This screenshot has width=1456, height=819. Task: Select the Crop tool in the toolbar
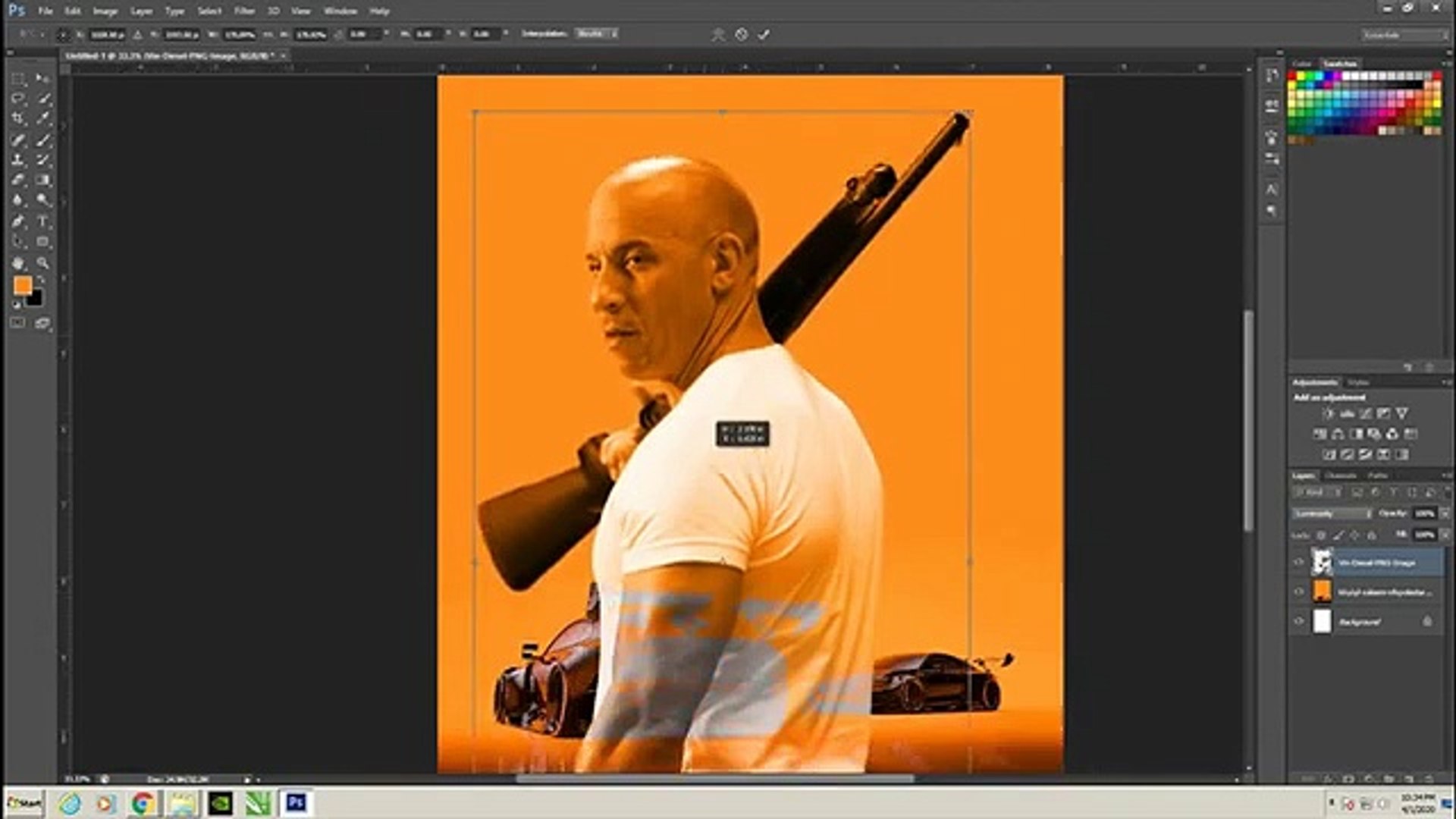(18, 118)
